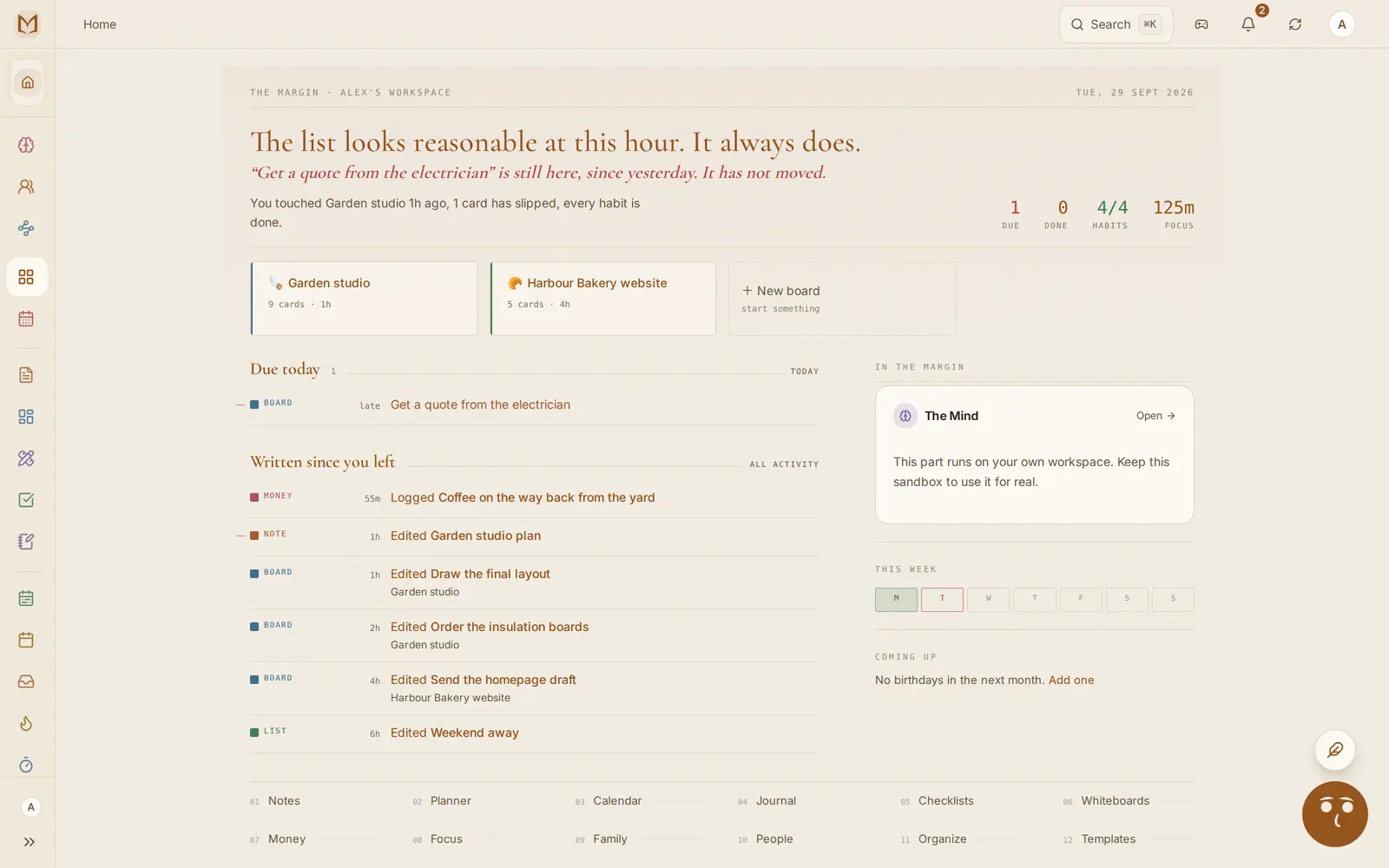Open the purple notebook Journal icon
The width and height of the screenshot is (1389, 868).
(x=26, y=542)
